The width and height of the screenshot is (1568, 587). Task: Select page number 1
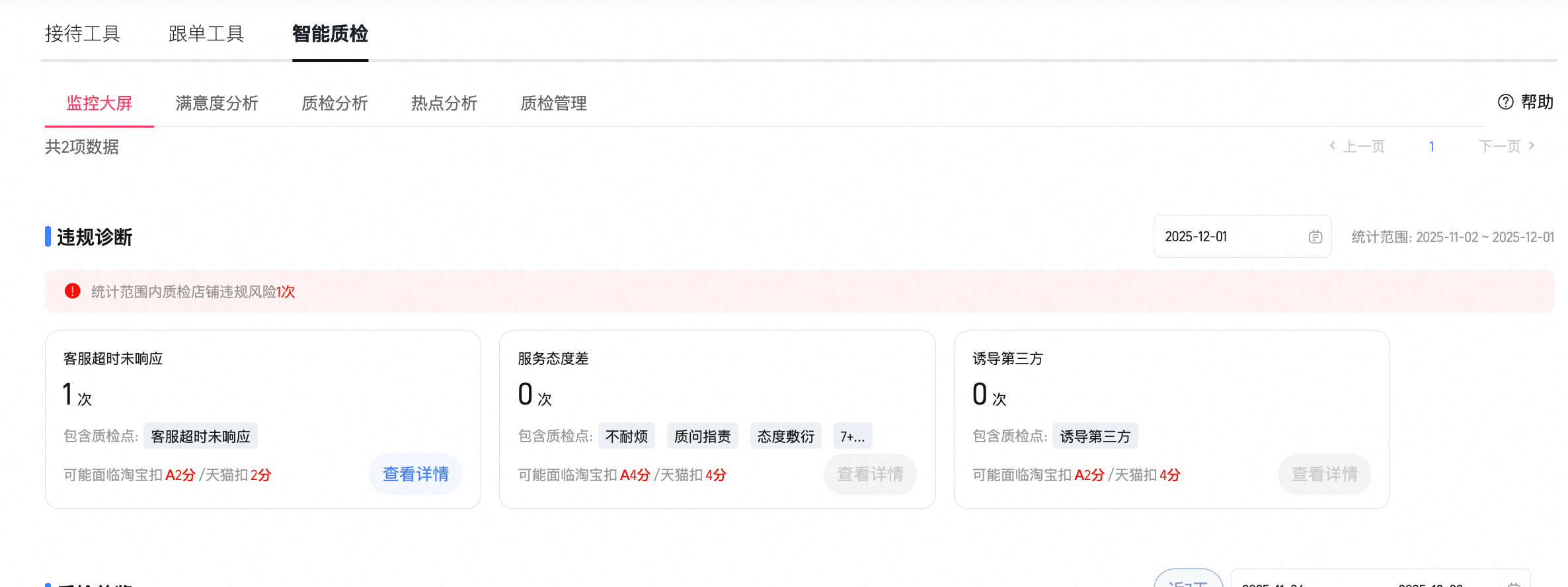pos(1432,147)
